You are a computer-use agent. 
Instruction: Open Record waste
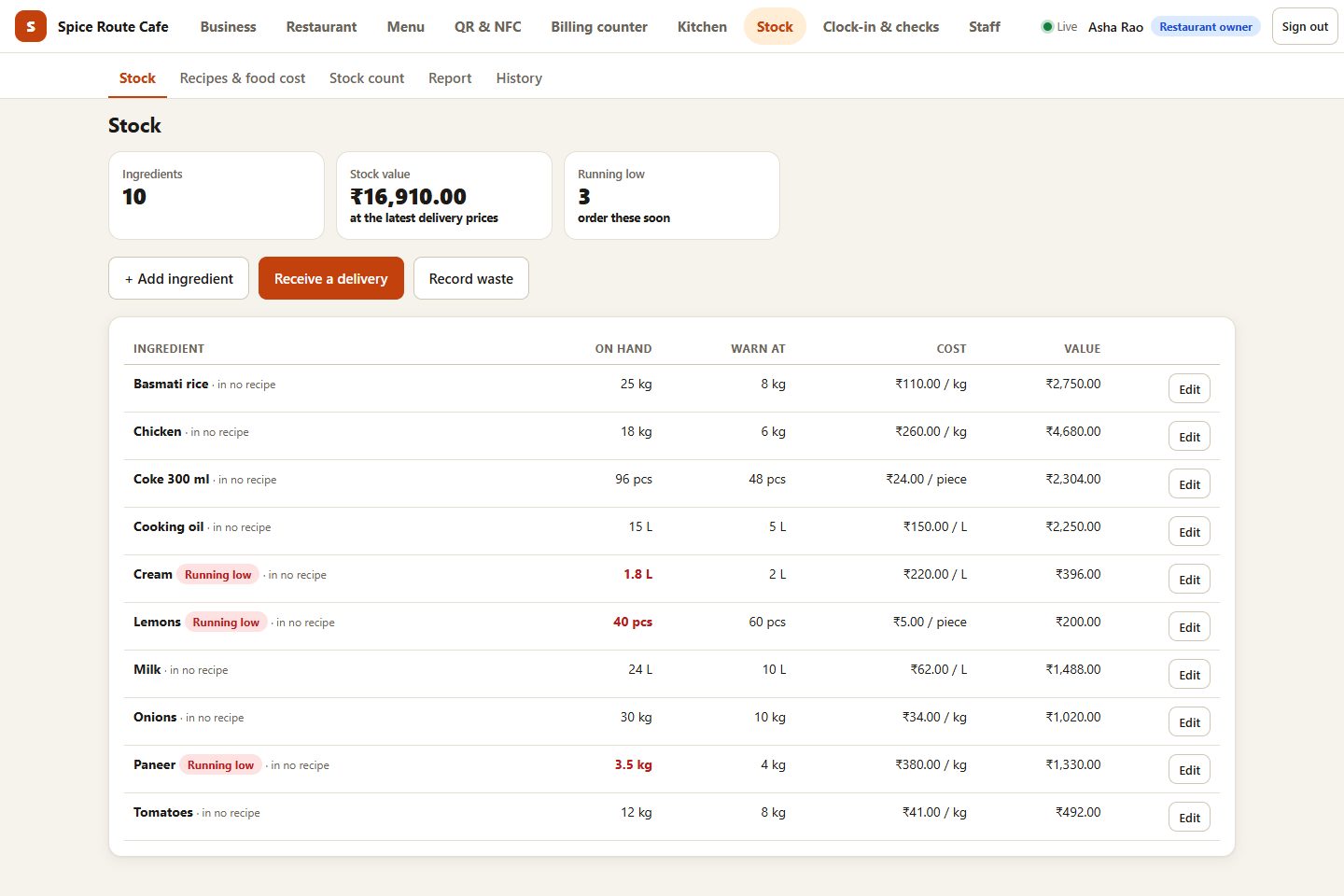tap(471, 278)
